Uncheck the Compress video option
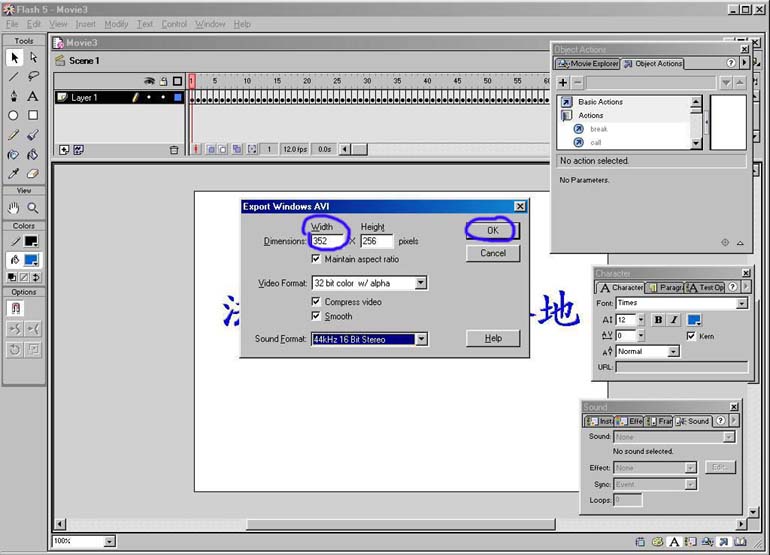The image size is (770, 555). tap(317, 302)
